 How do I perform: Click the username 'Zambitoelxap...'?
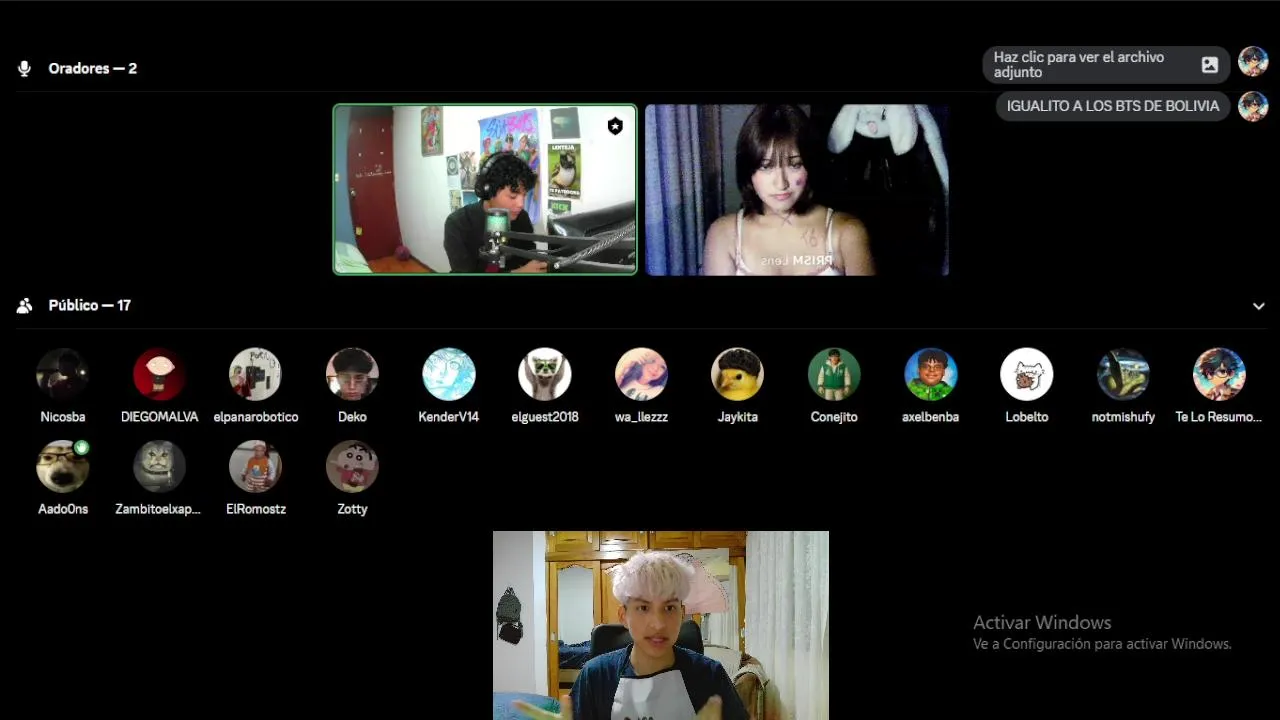(x=158, y=509)
